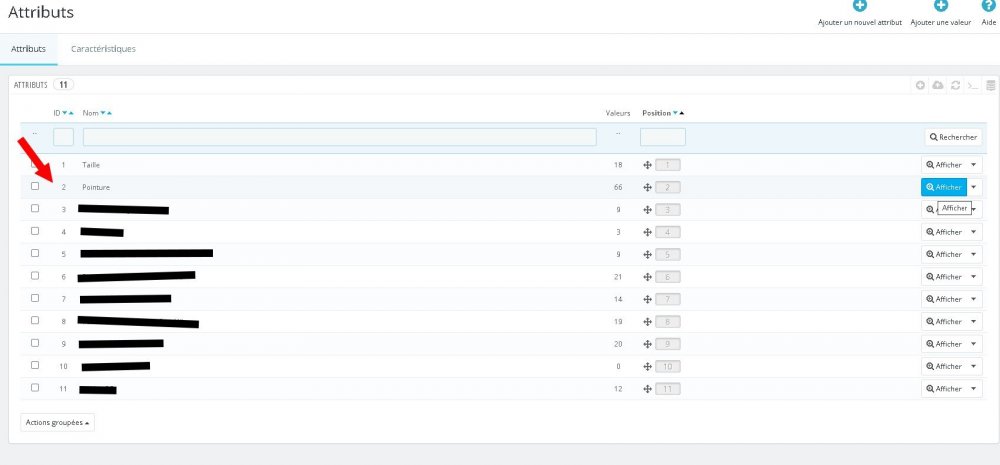
Task: Open actions arrow for row ID 5
Action: [x=974, y=255]
